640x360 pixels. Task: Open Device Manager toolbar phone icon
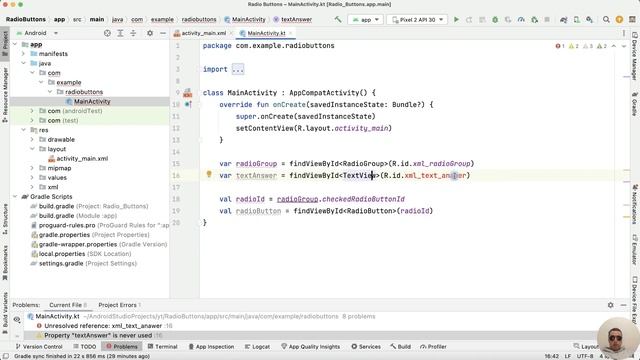coord(577,20)
